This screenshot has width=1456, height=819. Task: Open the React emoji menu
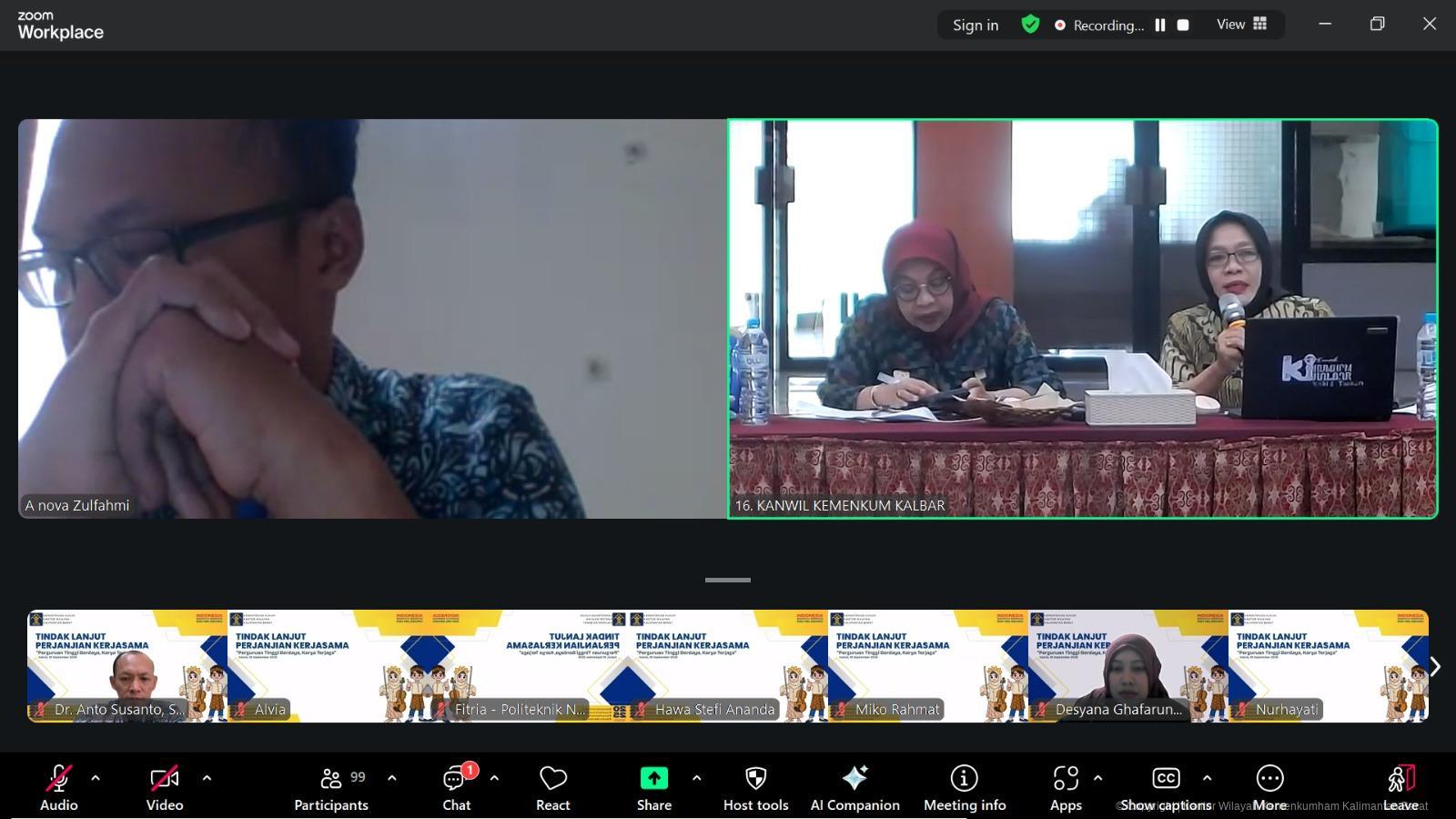[x=552, y=788]
